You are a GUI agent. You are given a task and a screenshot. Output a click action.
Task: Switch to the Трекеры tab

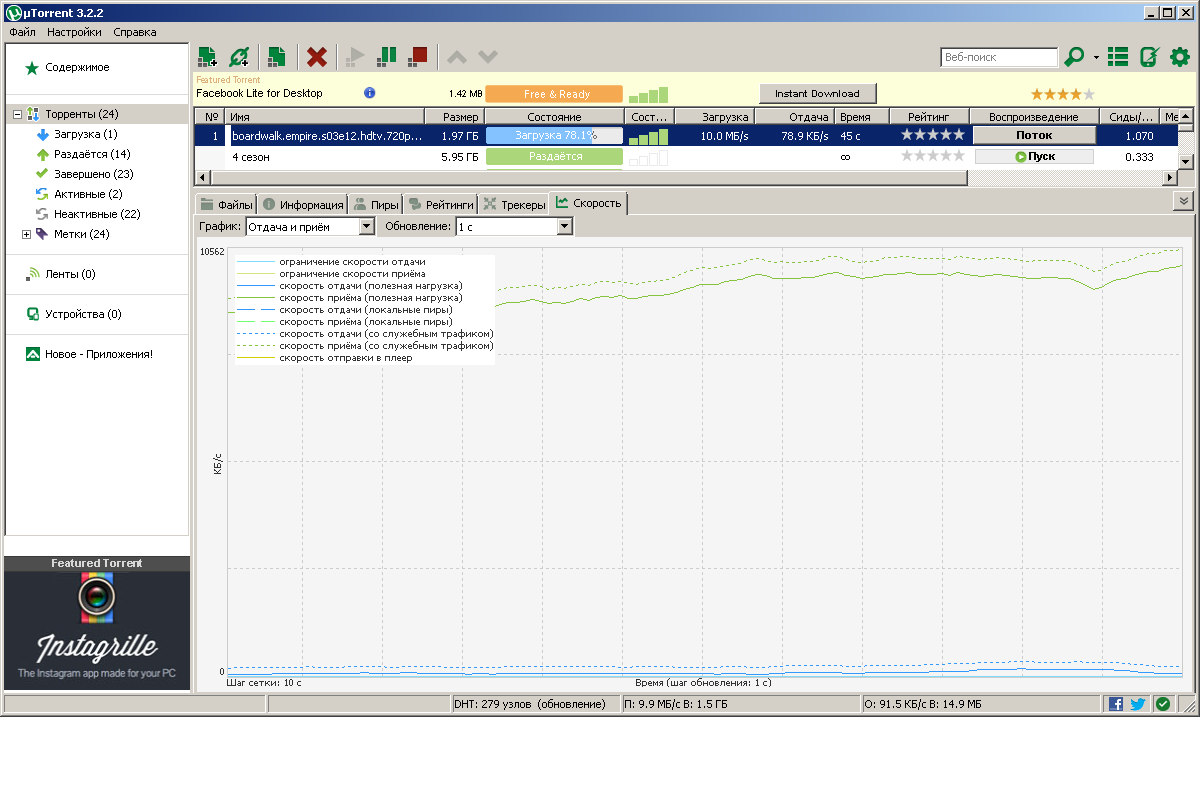point(515,204)
